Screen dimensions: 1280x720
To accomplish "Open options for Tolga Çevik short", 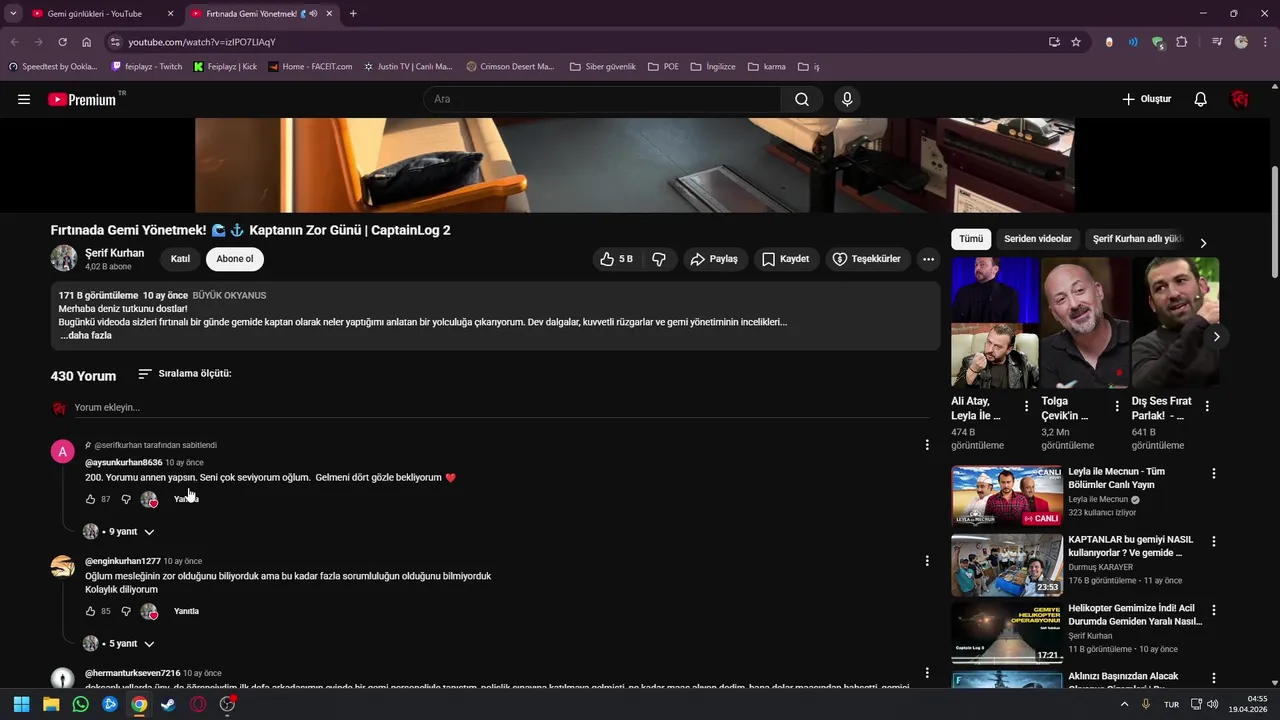I will coord(1117,407).
